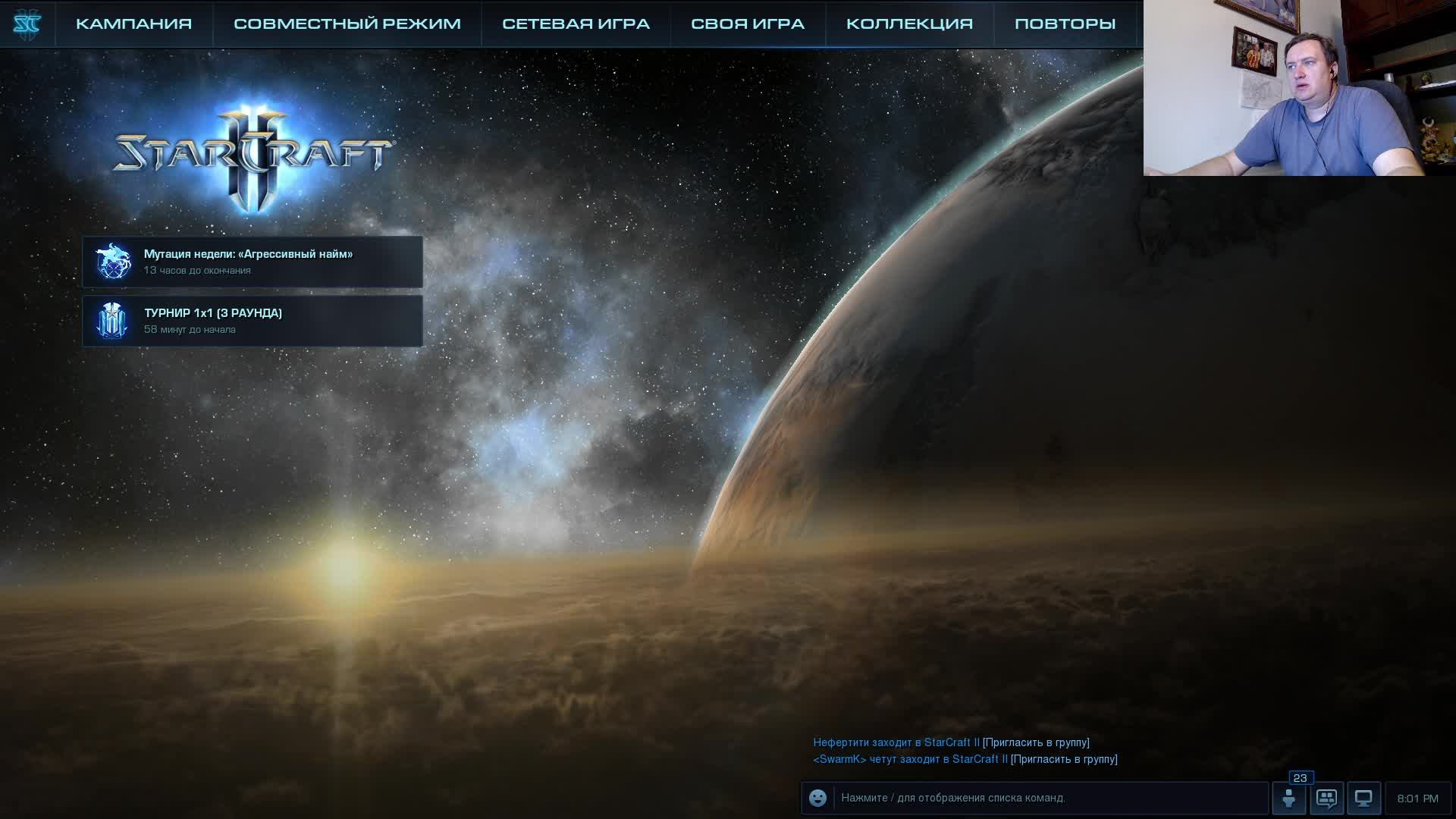Invite SwarmK четут to group link
Image resolution: width=1456 pixels, height=819 pixels.
click(x=1063, y=759)
